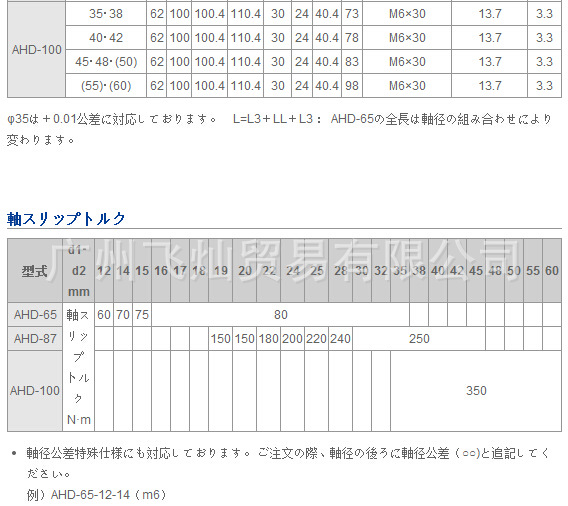Click the 型式 column header
Screen dimensions: 568x506
click(35, 271)
